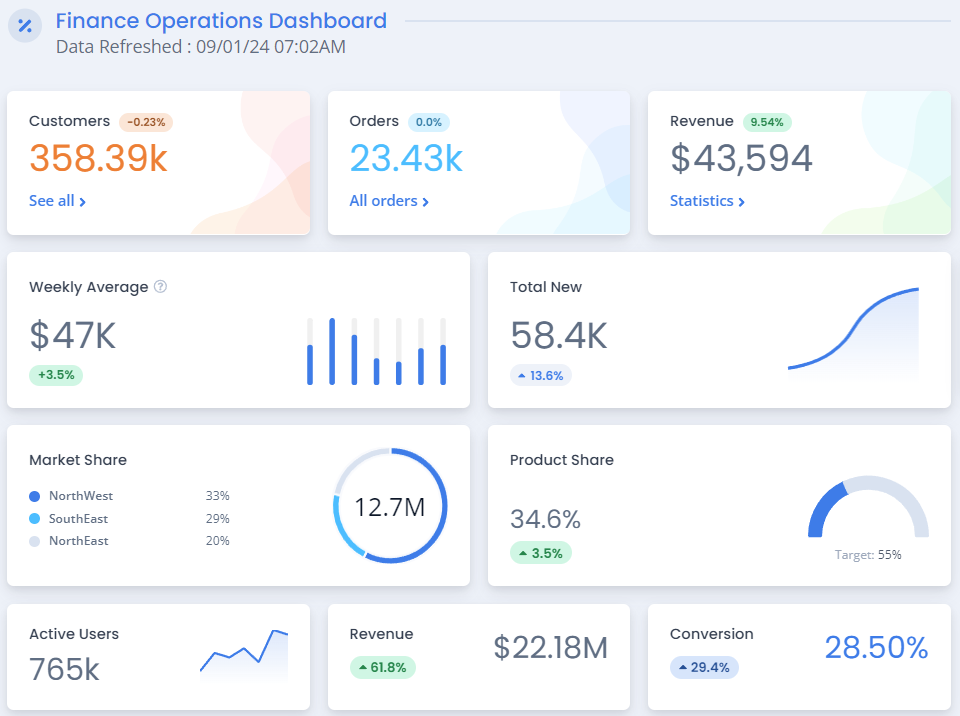Click the 13.6% Total New badge
The width and height of the screenshot is (960, 716).
(541, 376)
